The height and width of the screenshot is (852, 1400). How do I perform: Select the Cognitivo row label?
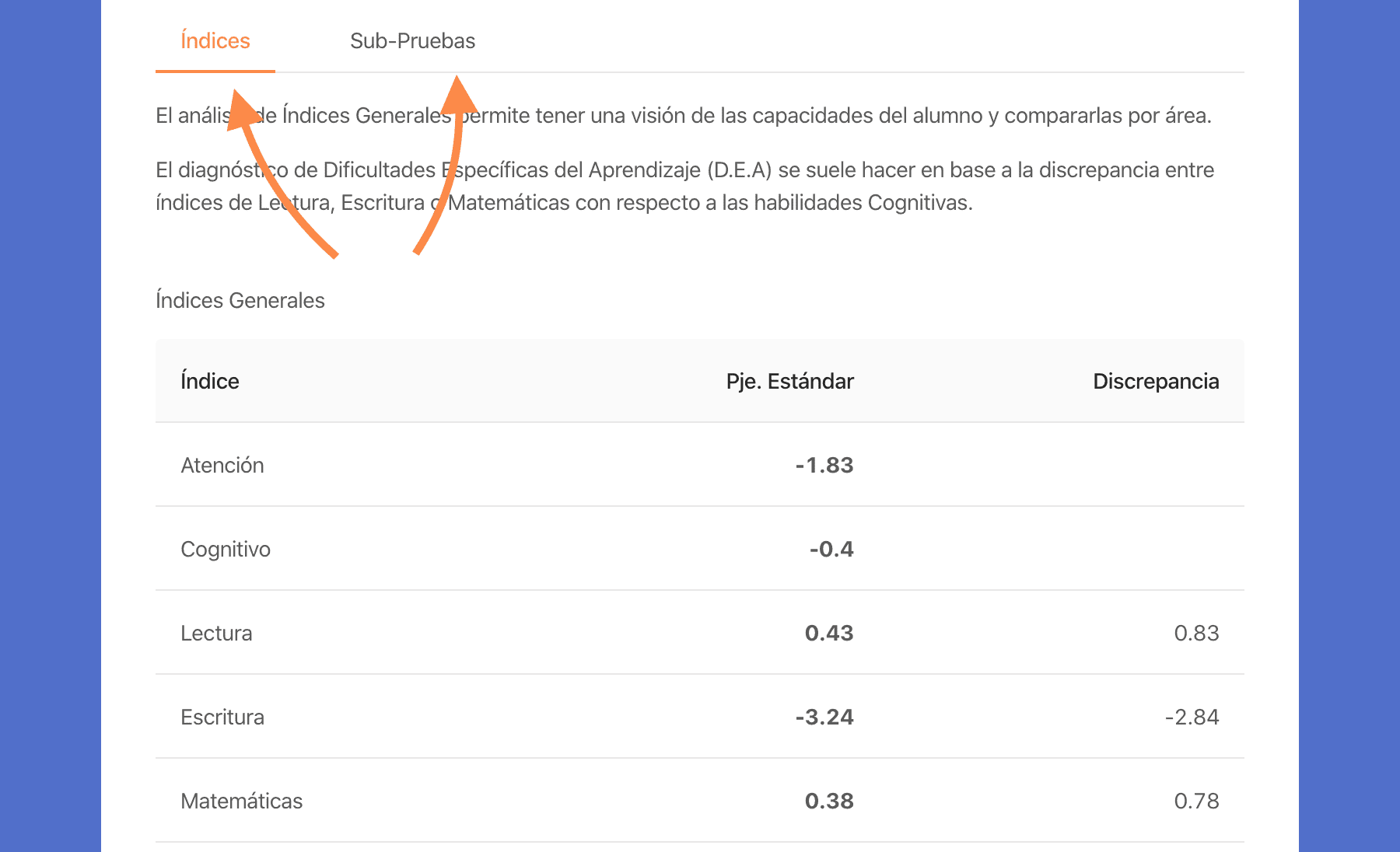click(x=226, y=549)
